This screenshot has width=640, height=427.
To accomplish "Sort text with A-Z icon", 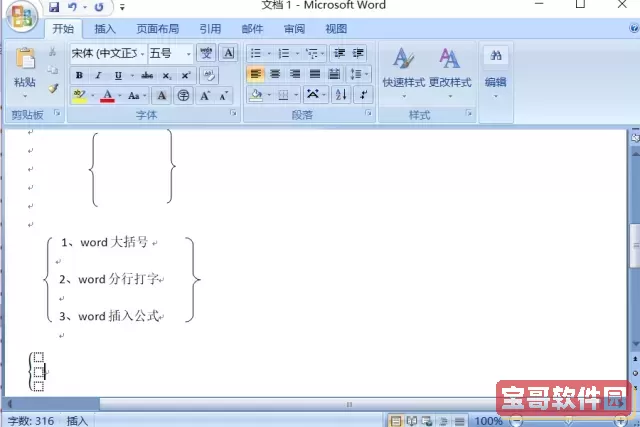I will click(x=341, y=96).
